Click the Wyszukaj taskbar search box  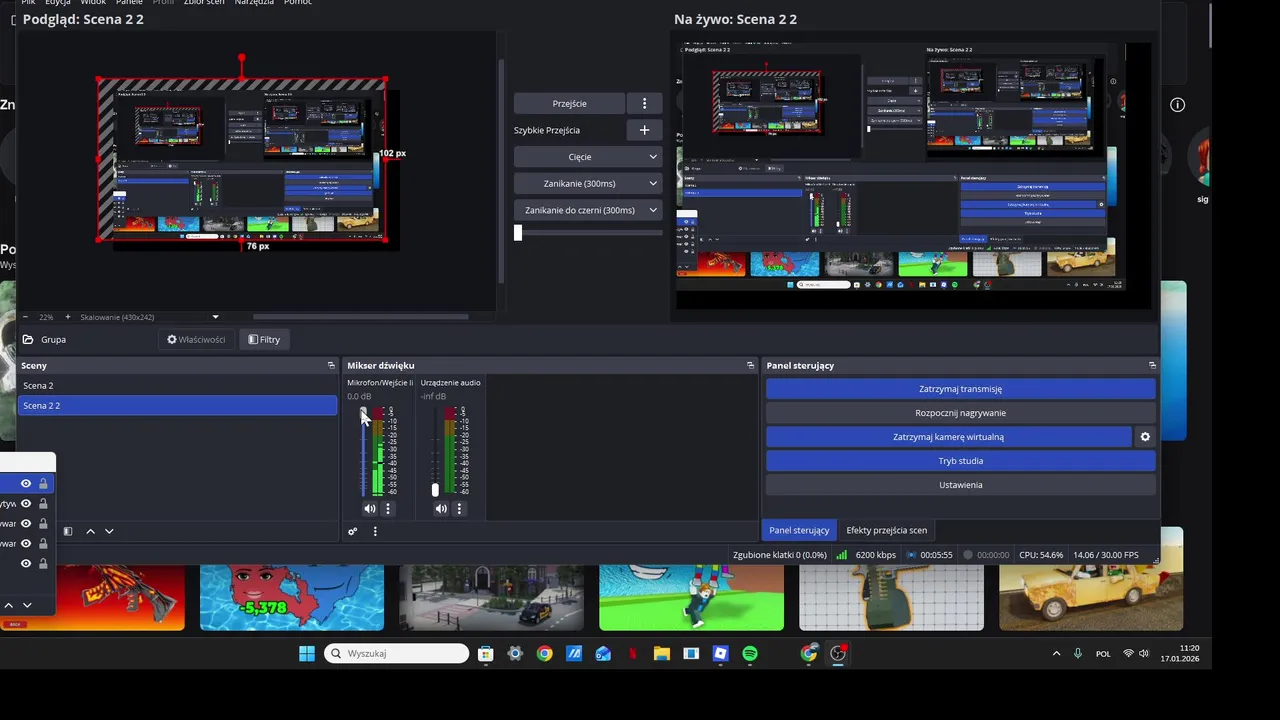coord(398,654)
